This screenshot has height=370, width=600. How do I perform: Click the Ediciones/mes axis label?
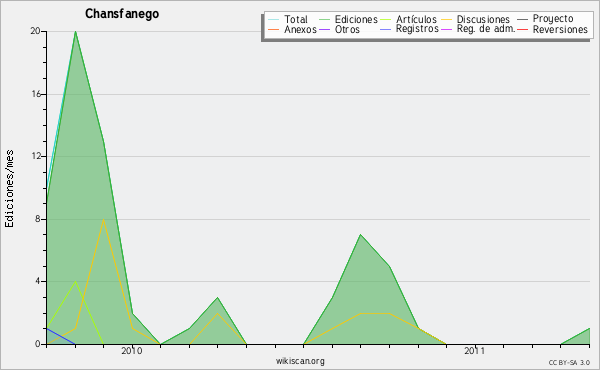(9, 189)
